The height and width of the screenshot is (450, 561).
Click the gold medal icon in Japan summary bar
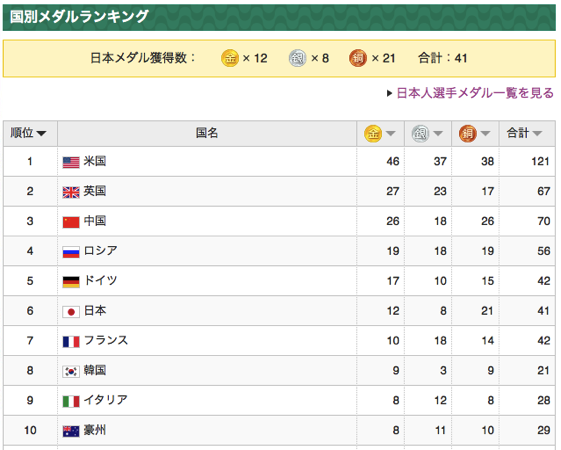pyautogui.click(x=230, y=58)
